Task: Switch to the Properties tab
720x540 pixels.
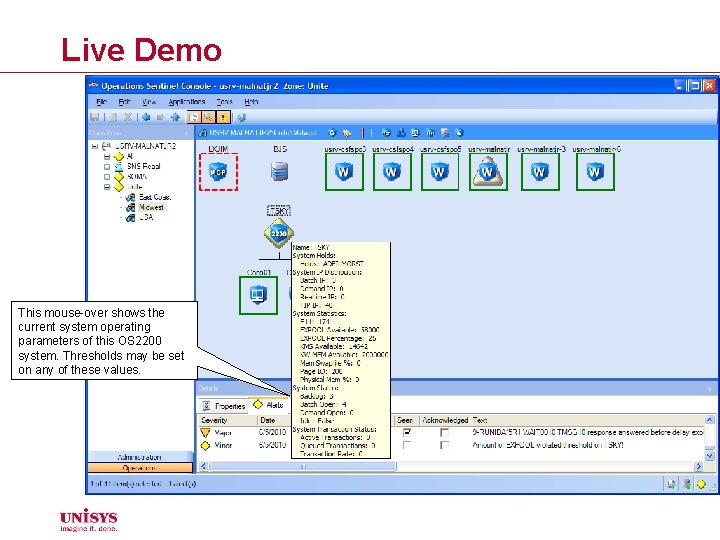Action: (x=224, y=406)
